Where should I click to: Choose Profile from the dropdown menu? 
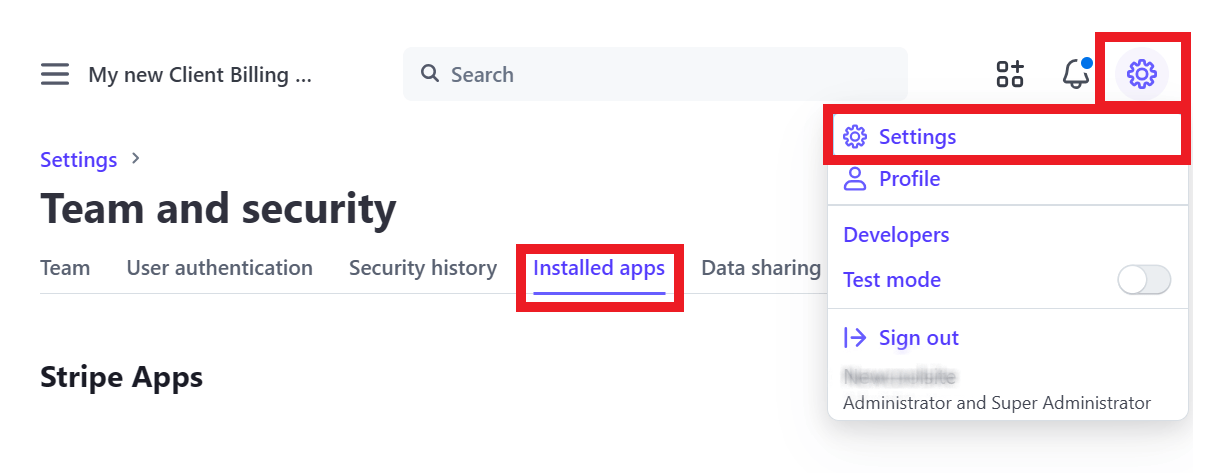909,179
